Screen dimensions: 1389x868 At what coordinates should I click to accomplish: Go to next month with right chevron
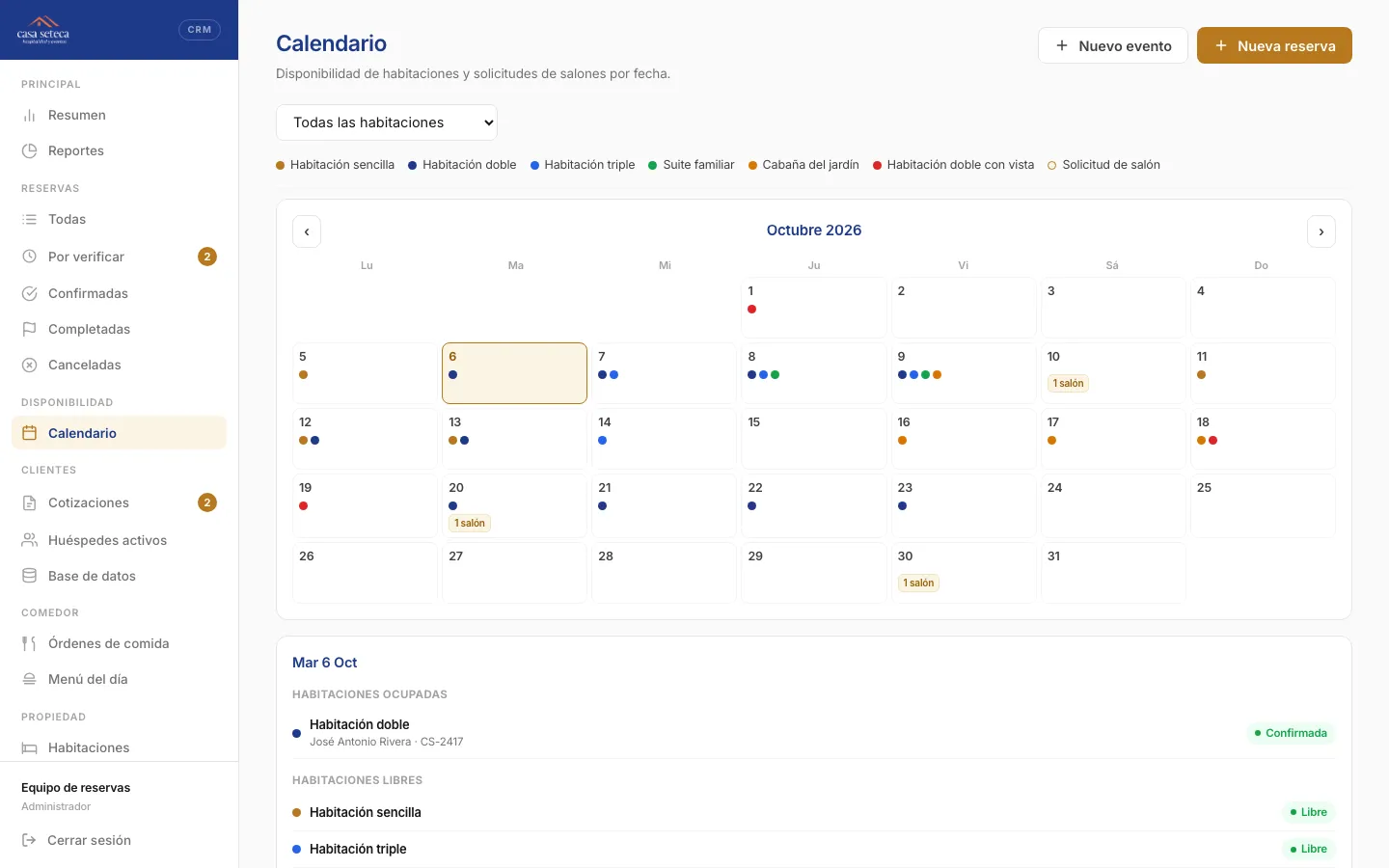(1321, 231)
